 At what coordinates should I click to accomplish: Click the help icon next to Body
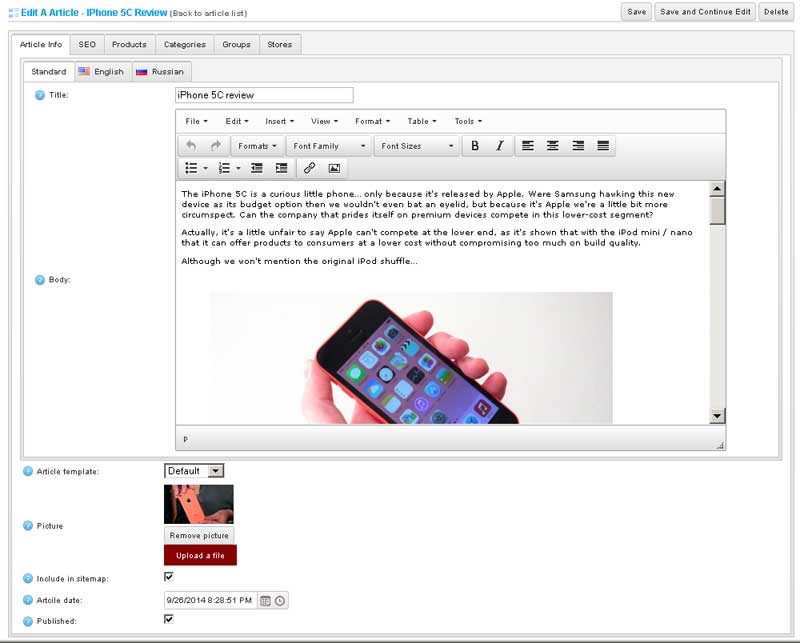pyautogui.click(x=40, y=280)
